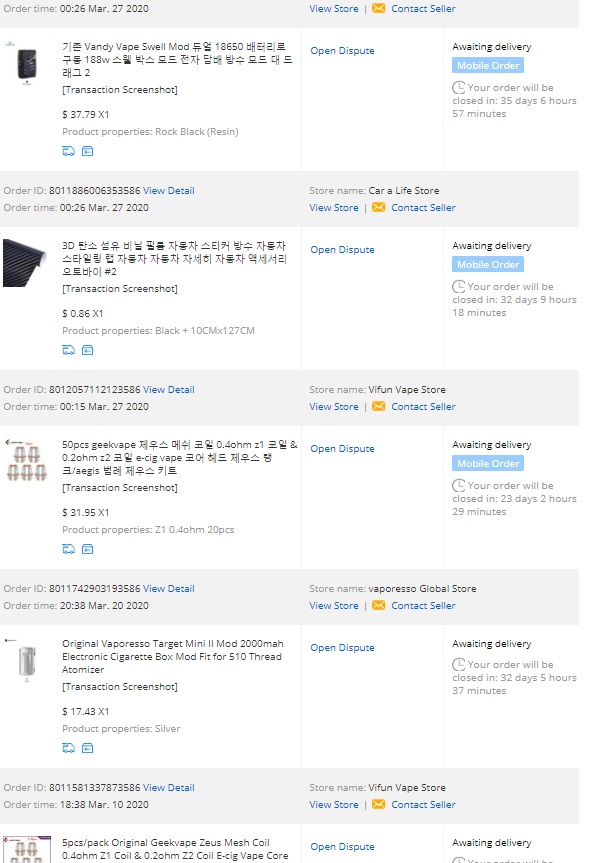601x863 pixels.
Task: Open the shipping truck icon for the $0.86 item
Action: pyautogui.click(x=68, y=350)
